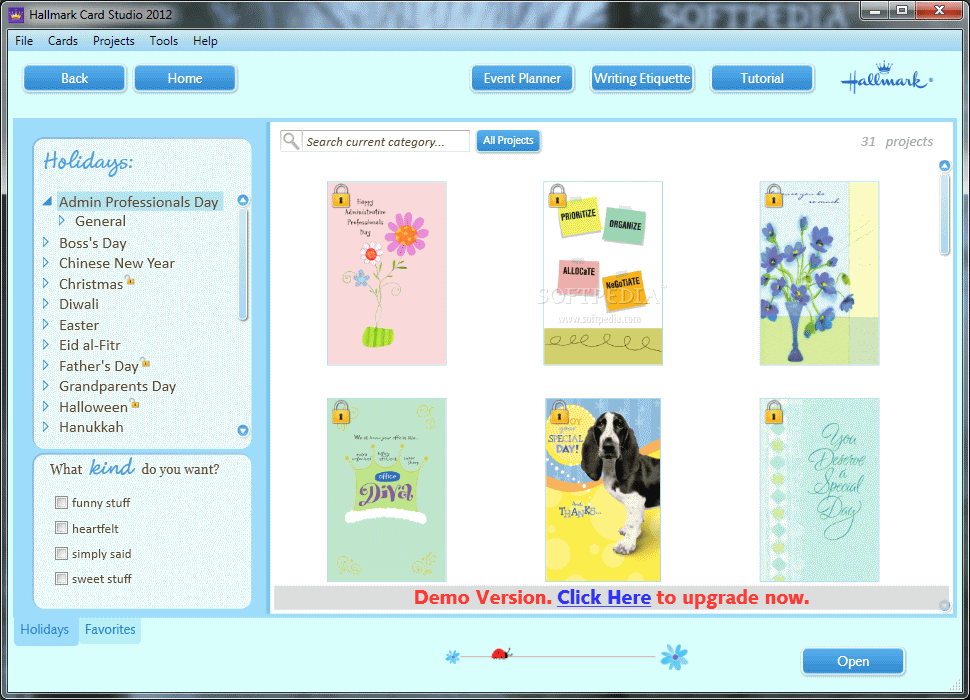The width and height of the screenshot is (970, 700).
Task: Click the holiday list scrollbar thumb
Action: point(243,264)
